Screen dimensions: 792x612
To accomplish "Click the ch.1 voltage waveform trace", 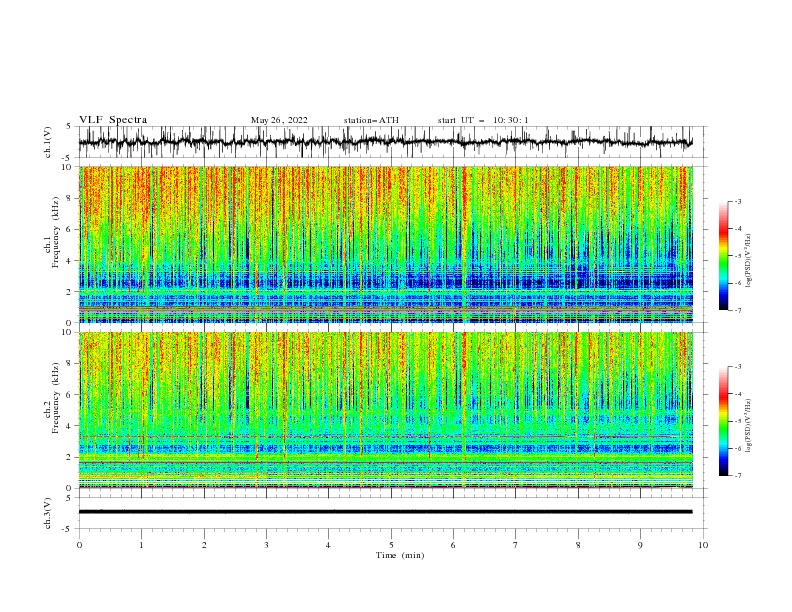I will point(386,142).
